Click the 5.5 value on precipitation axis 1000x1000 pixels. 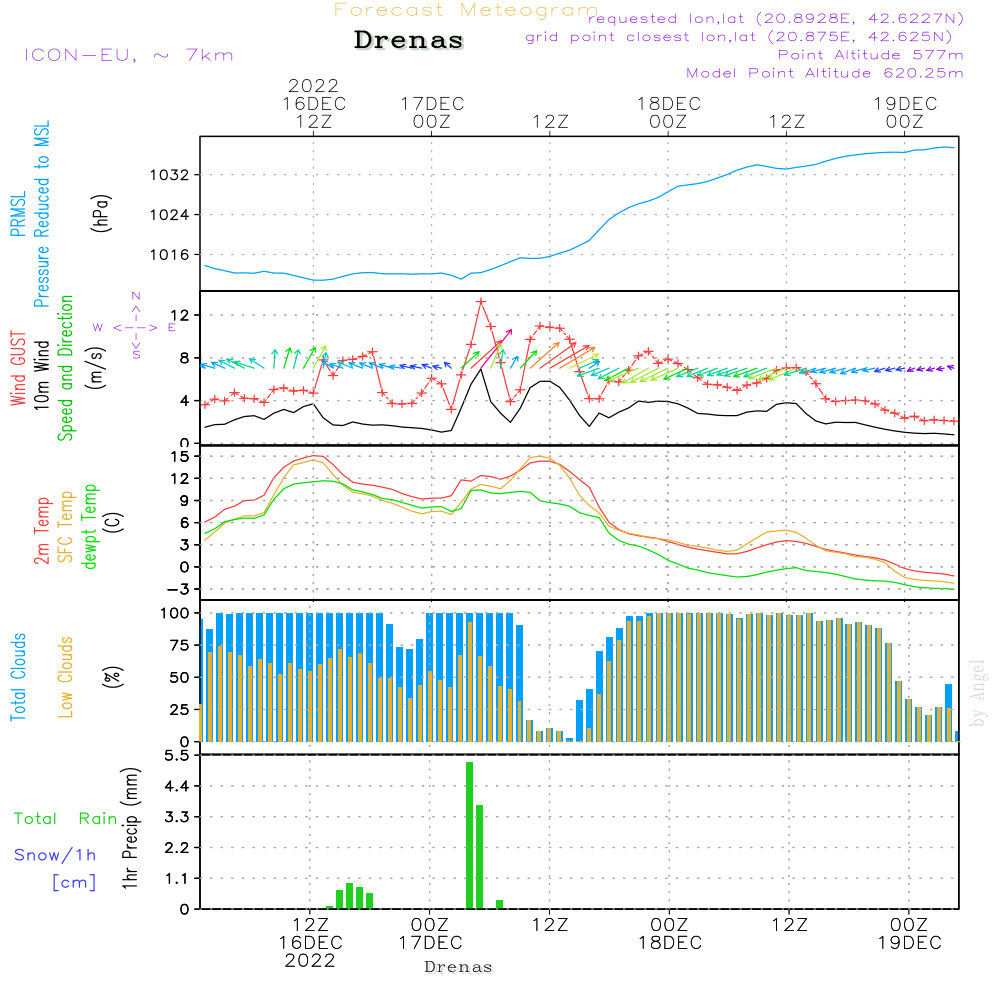(177, 756)
